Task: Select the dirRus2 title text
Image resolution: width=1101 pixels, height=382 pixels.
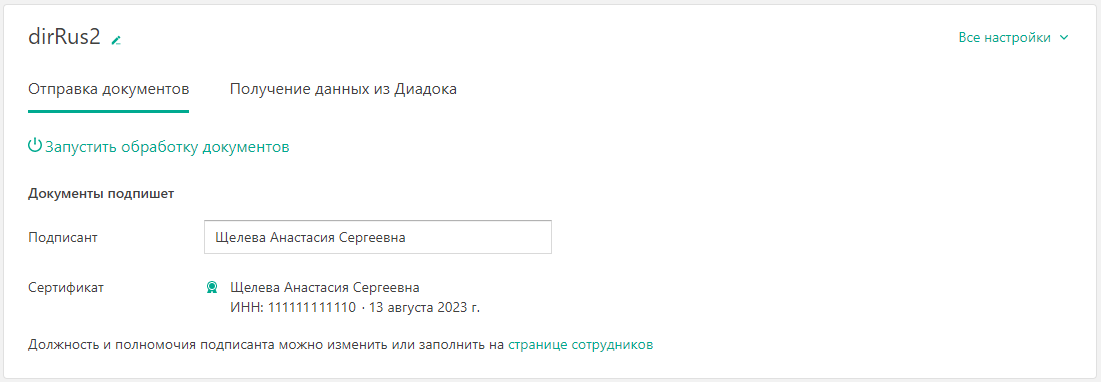Action: pyautogui.click(x=64, y=38)
